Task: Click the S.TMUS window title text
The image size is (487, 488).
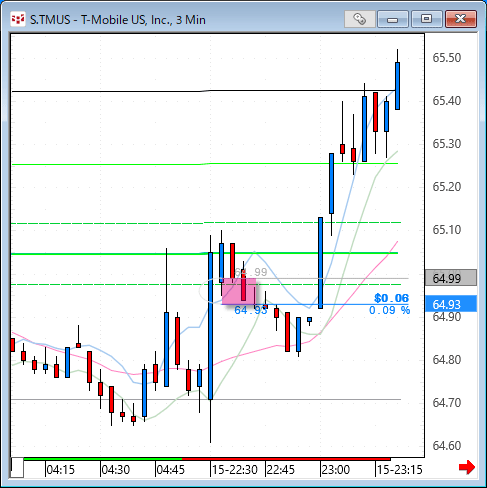Action: 118,20
